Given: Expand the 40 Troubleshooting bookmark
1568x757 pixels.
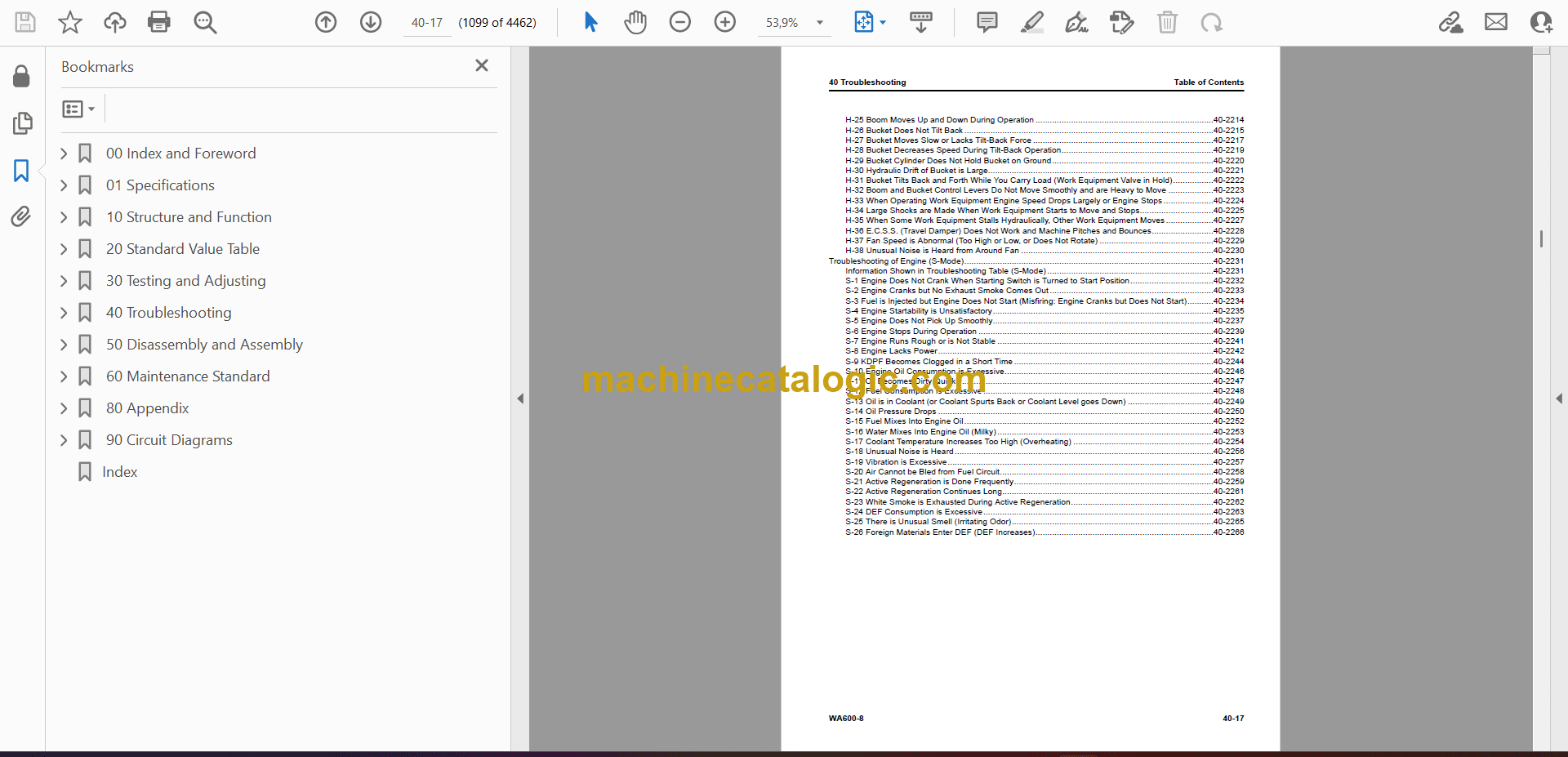Looking at the screenshot, I should pyautogui.click(x=64, y=313).
